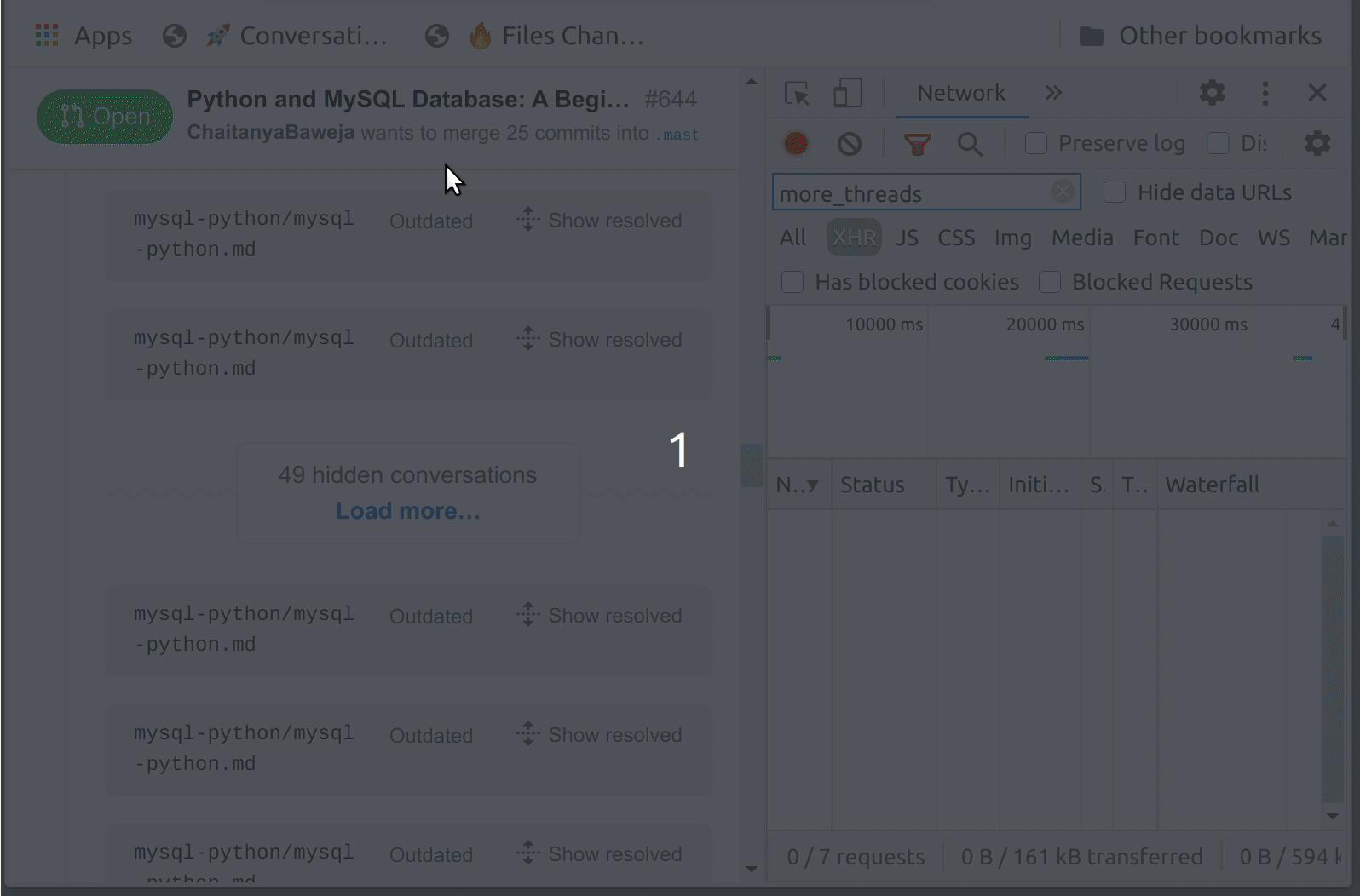Screen dimensions: 1360x896
Task: Enable the Disable cache checkbox
Action: [x=1219, y=143]
